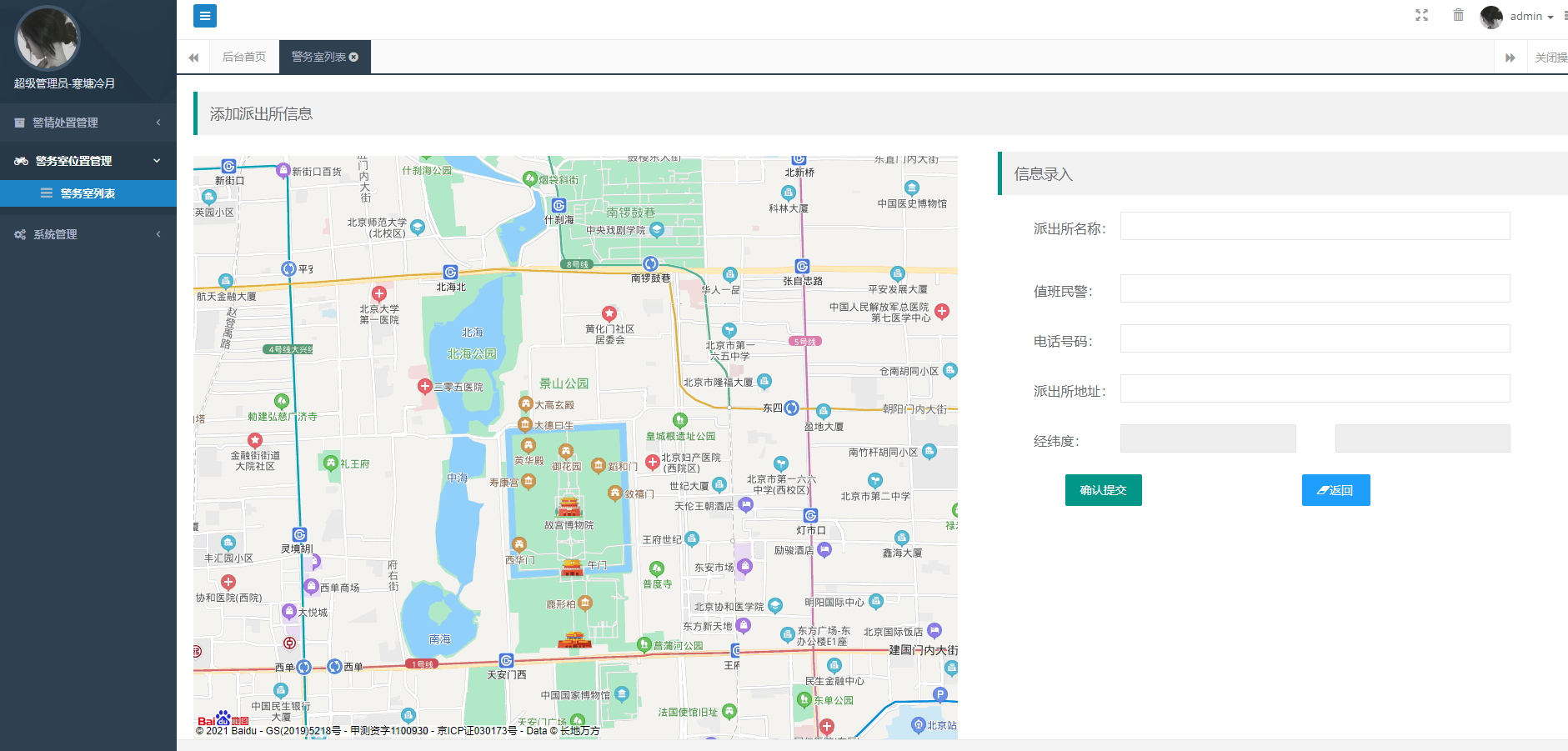Click the second 经纬度 latitude field
The height and width of the screenshot is (751, 1568).
(1422, 438)
